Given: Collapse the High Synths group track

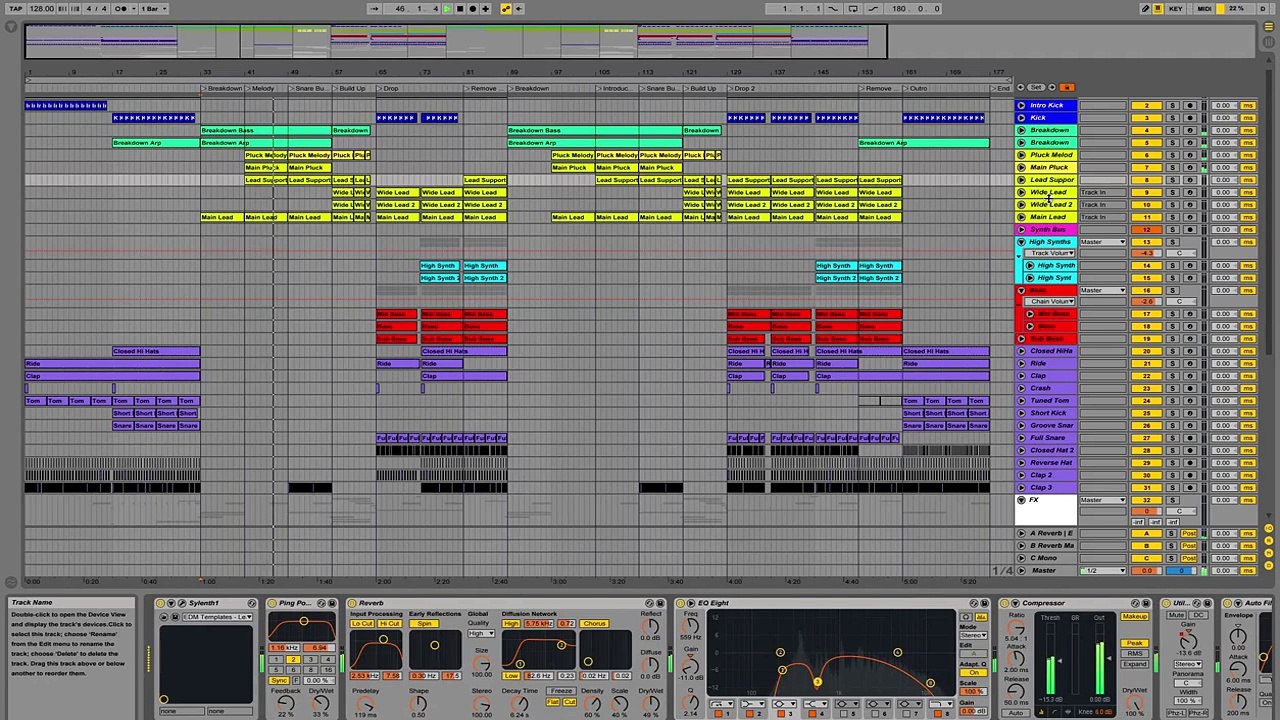Looking at the screenshot, I should click(1021, 242).
